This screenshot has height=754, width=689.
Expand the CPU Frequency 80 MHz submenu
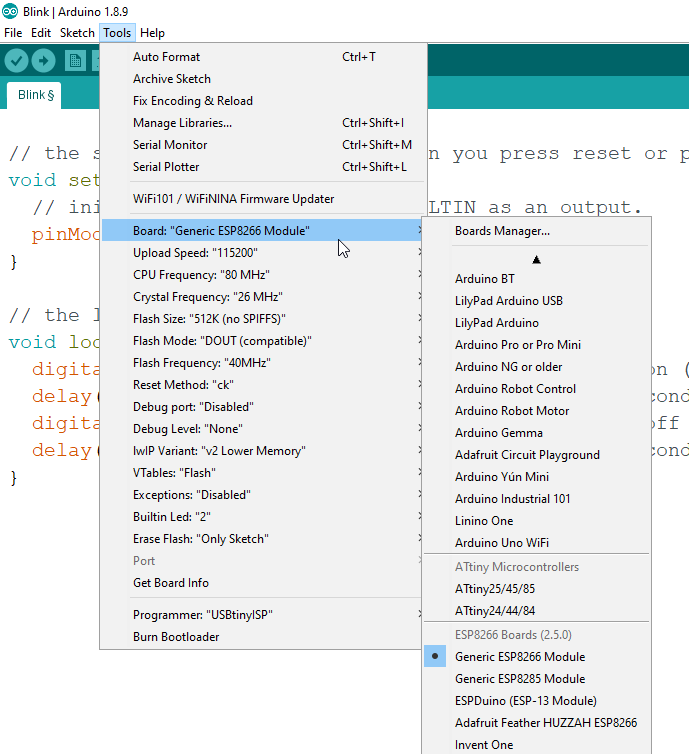263,275
